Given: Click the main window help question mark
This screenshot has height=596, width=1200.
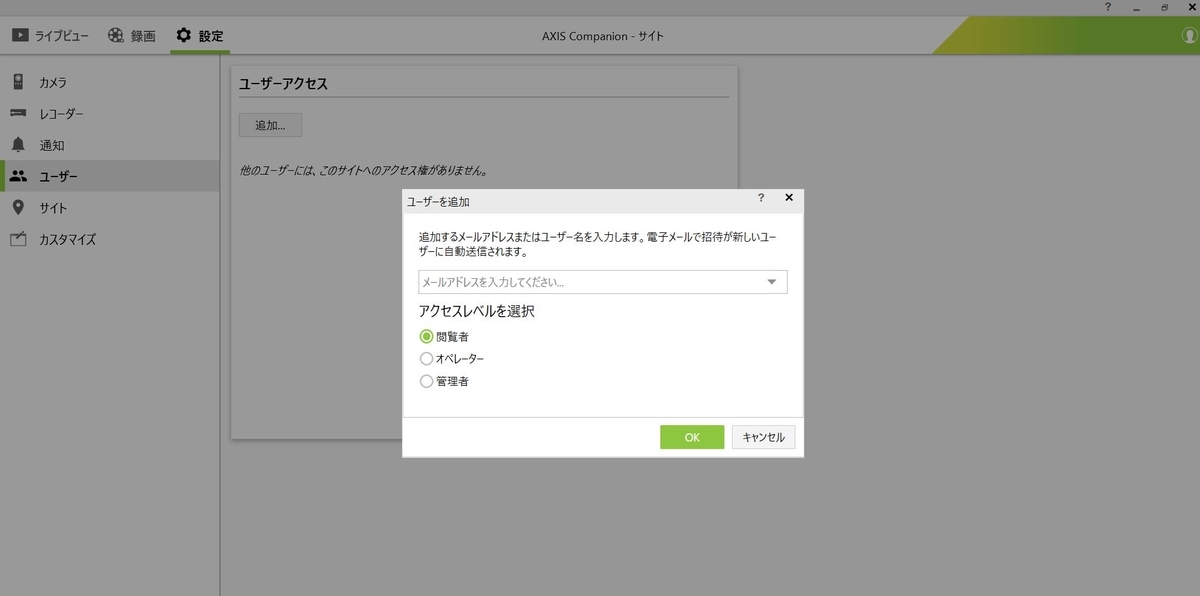Looking at the screenshot, I should point(1107,7).
